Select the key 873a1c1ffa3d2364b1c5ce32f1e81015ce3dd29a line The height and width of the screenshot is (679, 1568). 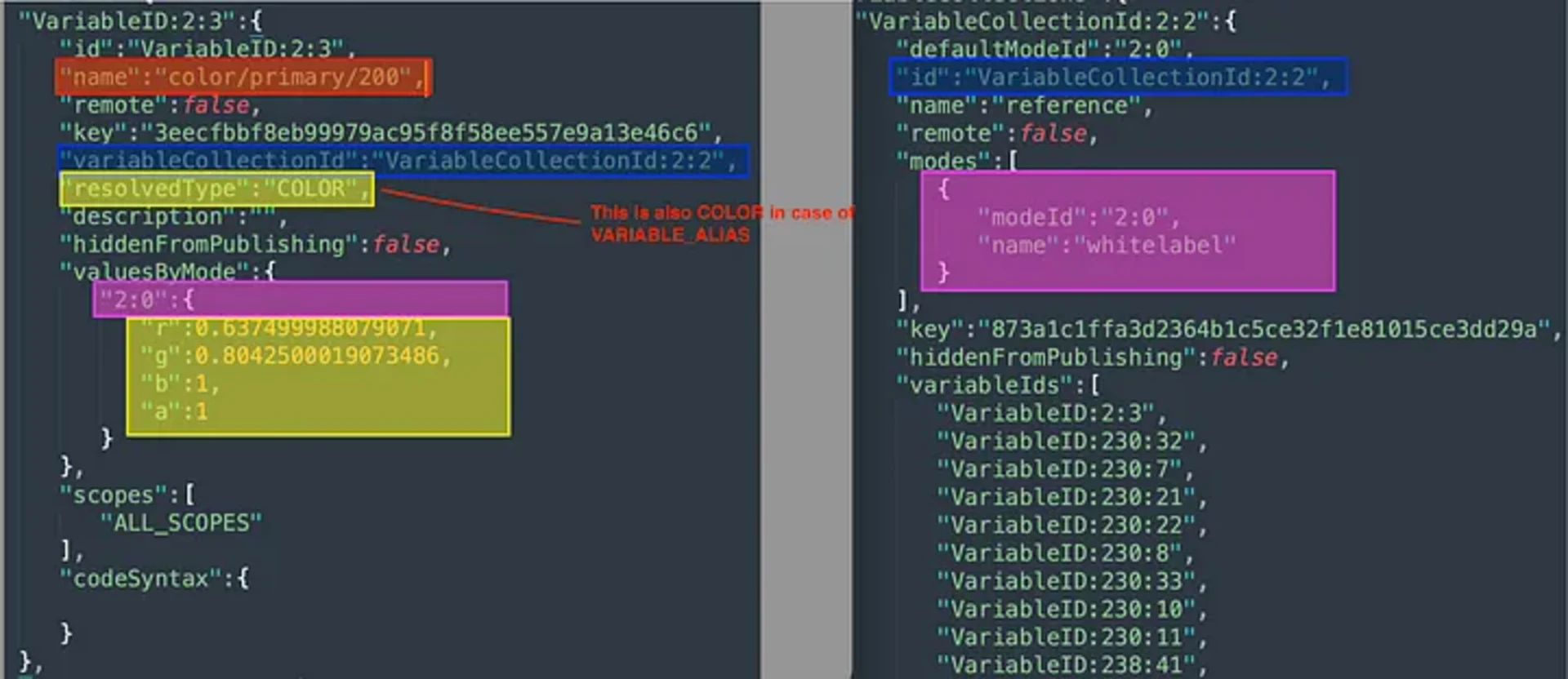tap(1229, 329)
